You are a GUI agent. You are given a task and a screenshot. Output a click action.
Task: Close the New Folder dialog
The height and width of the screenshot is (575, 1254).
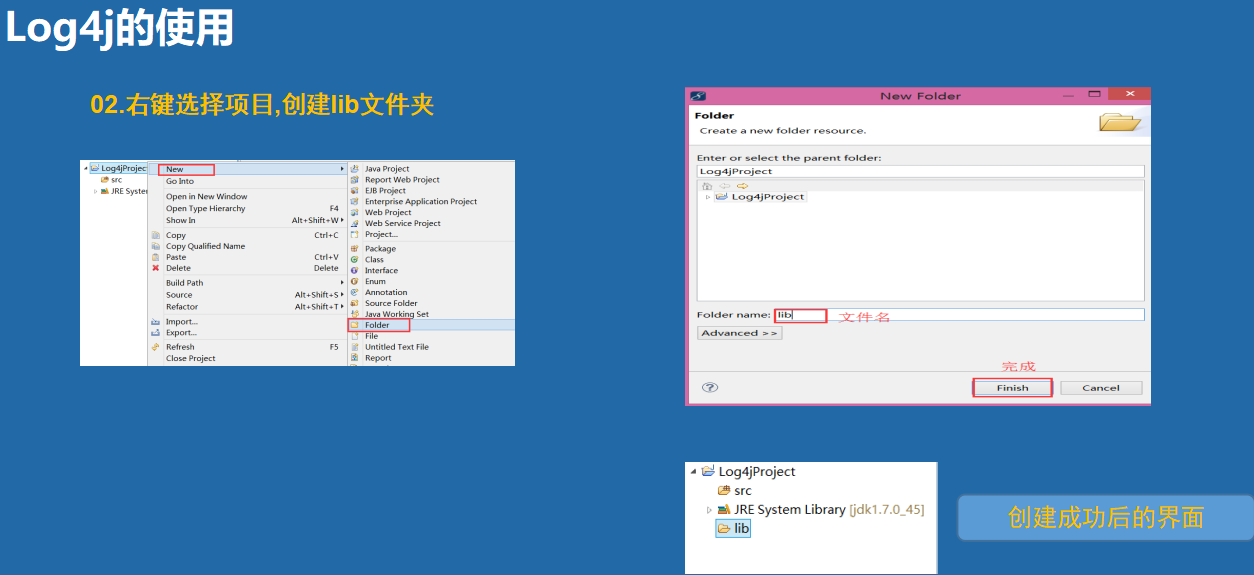[x=1130, y=94]
